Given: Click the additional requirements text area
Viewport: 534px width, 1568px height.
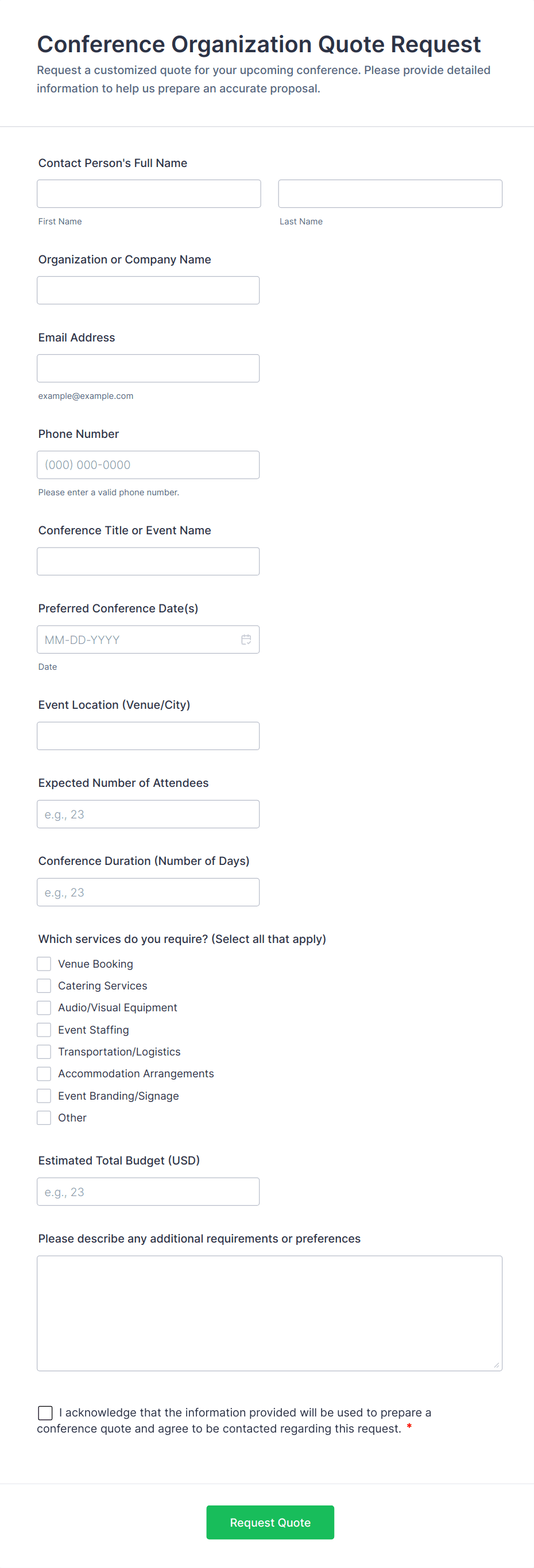Looking at the screenshot, I should click(x=269, y=1313).
